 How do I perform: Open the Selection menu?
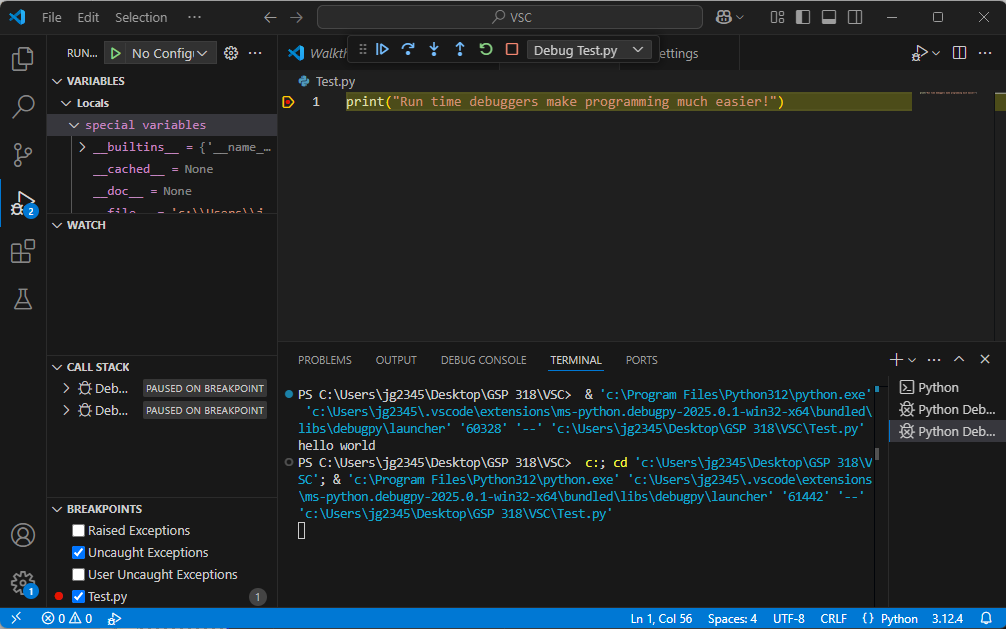(x=141, y=17)
